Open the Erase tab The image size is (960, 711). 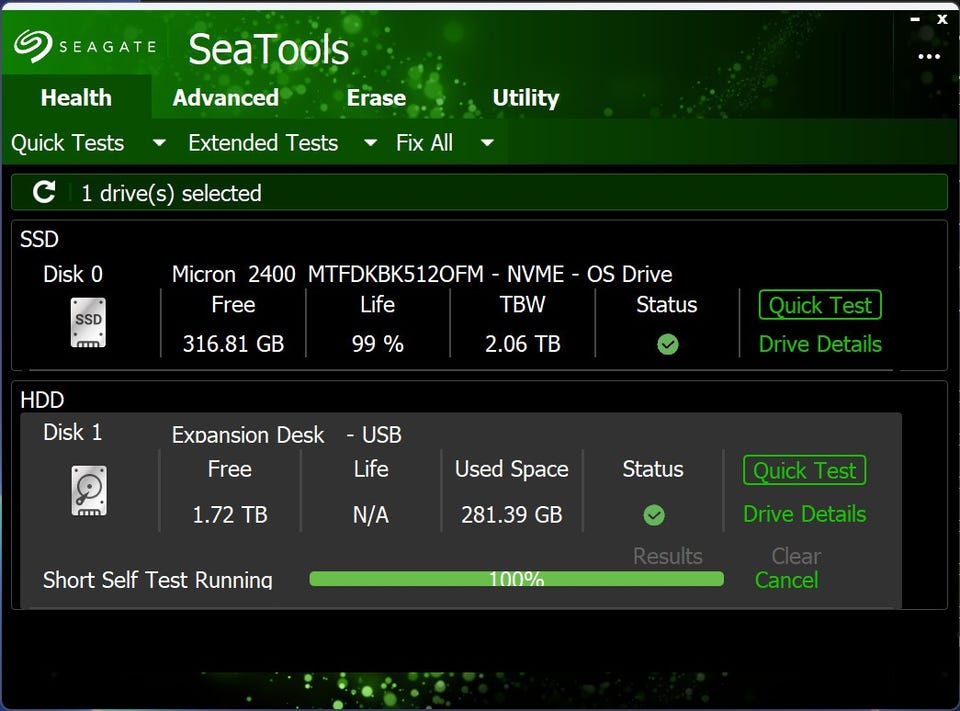coord(376,98)
